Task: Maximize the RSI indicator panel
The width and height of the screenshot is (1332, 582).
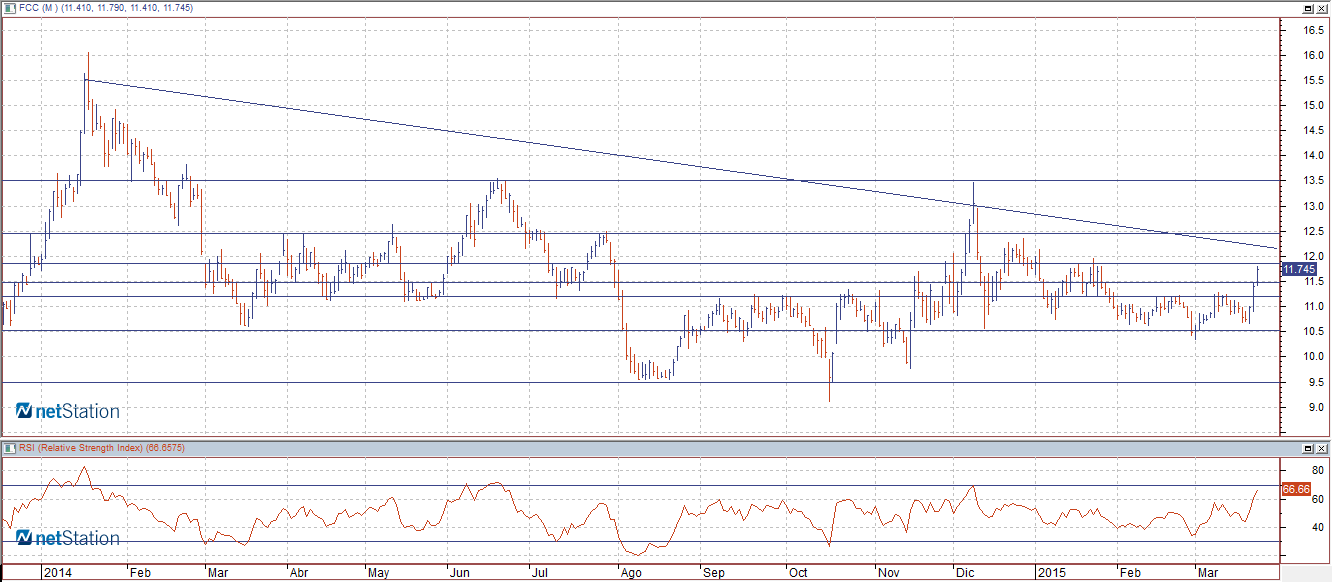Action: [1308, 447]
